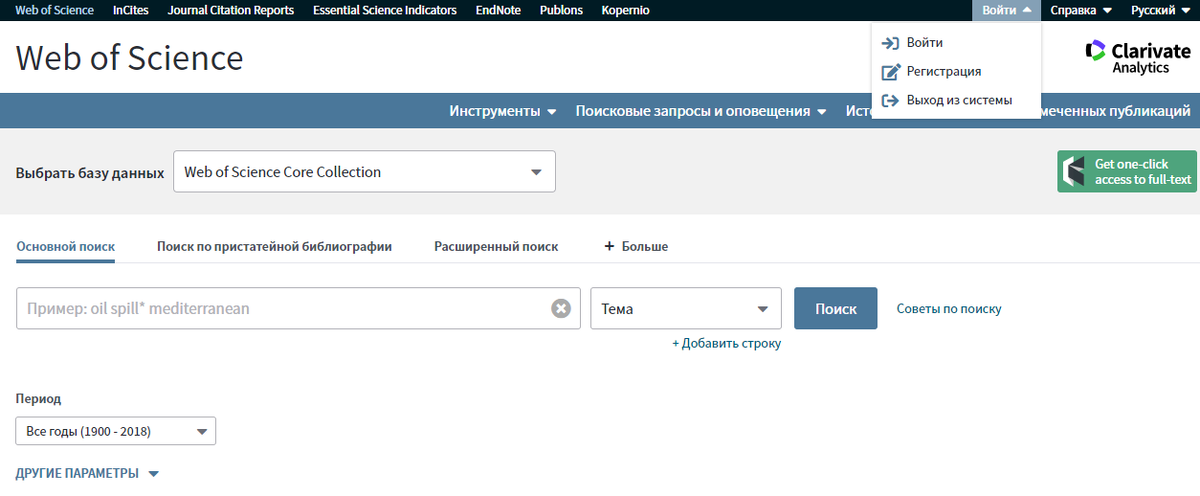Open Publons link in top bar
The height and width of the screenshot is (496, 1200).
(561, 10)
